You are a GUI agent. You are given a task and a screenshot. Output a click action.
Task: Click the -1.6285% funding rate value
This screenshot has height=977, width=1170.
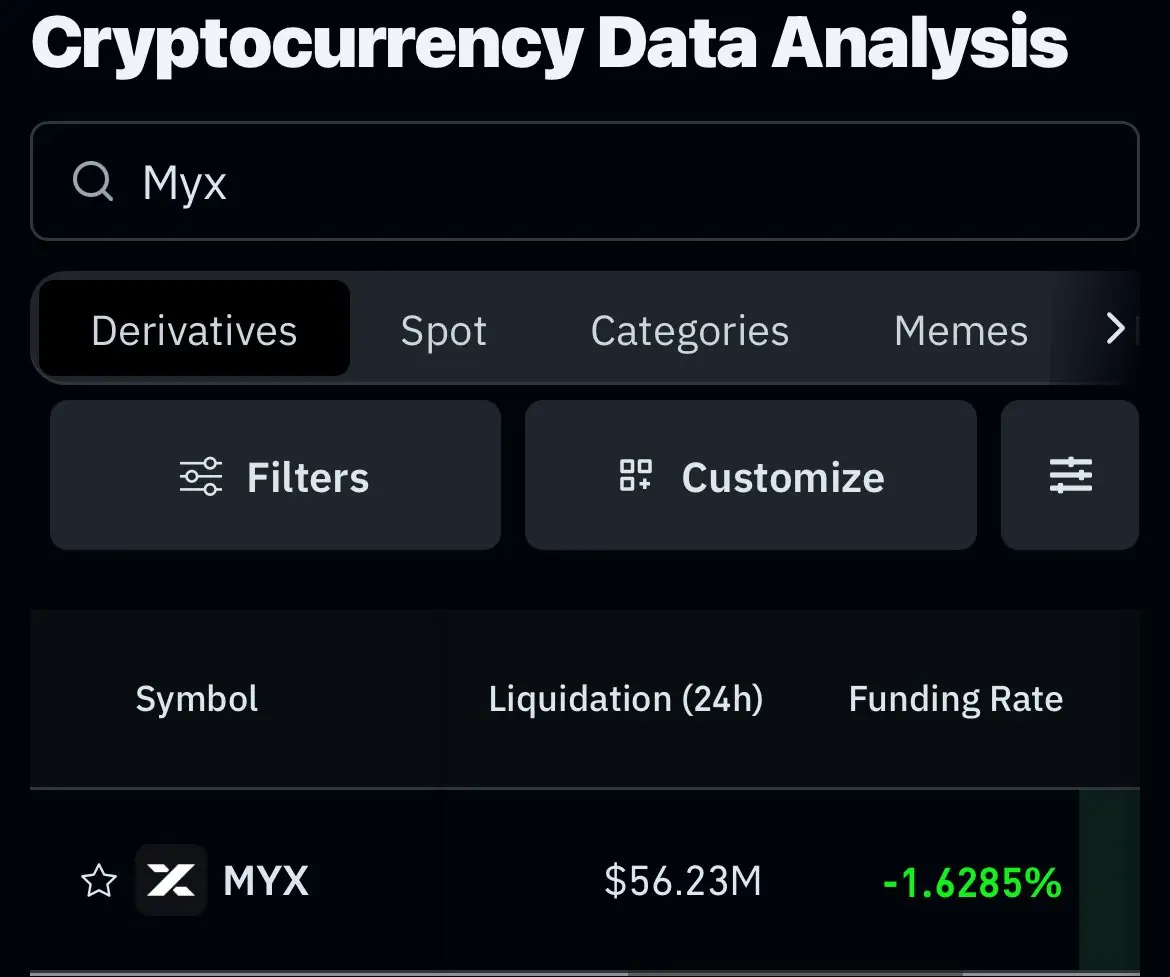tap(972, 883)
